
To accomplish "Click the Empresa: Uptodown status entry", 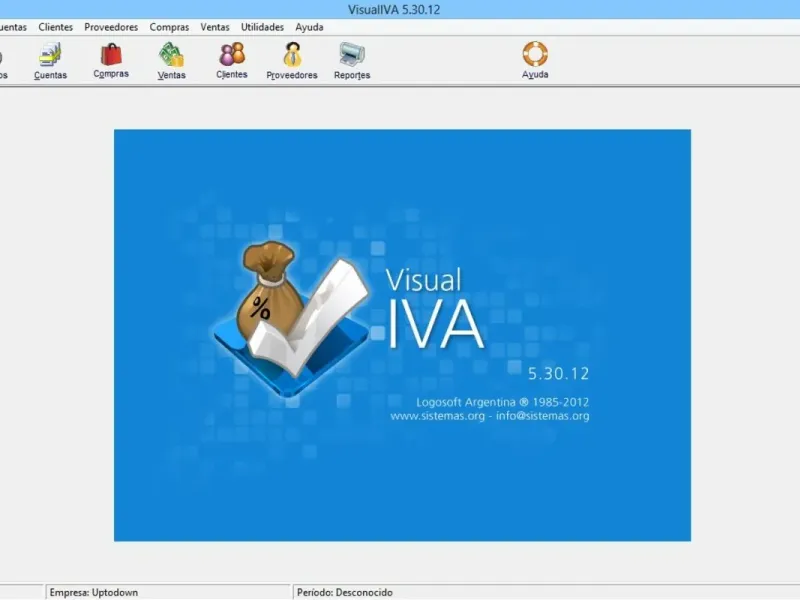I will coord(168,592).
